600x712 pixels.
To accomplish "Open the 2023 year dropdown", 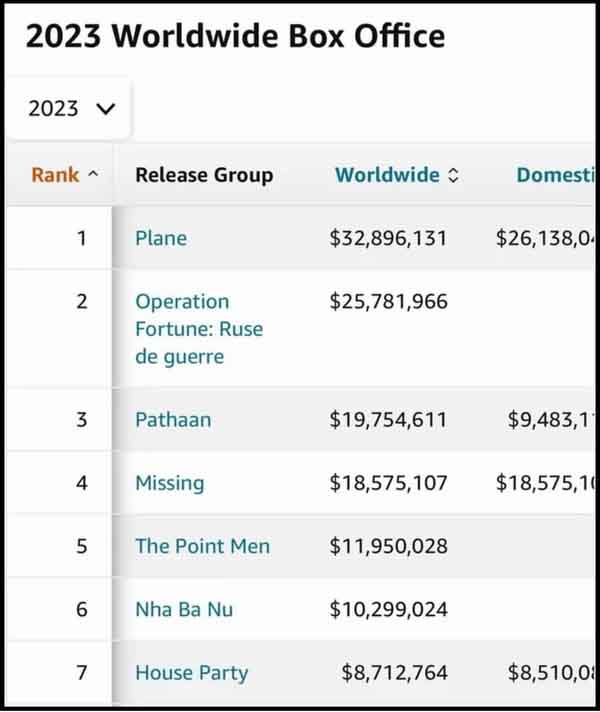I will (x=71, y=108).
